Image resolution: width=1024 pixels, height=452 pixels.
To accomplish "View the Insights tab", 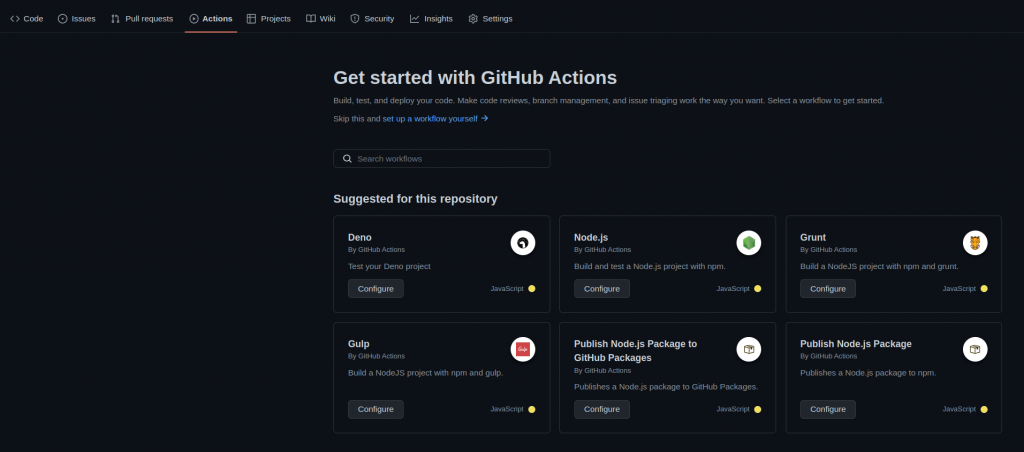I will point(431,18).
